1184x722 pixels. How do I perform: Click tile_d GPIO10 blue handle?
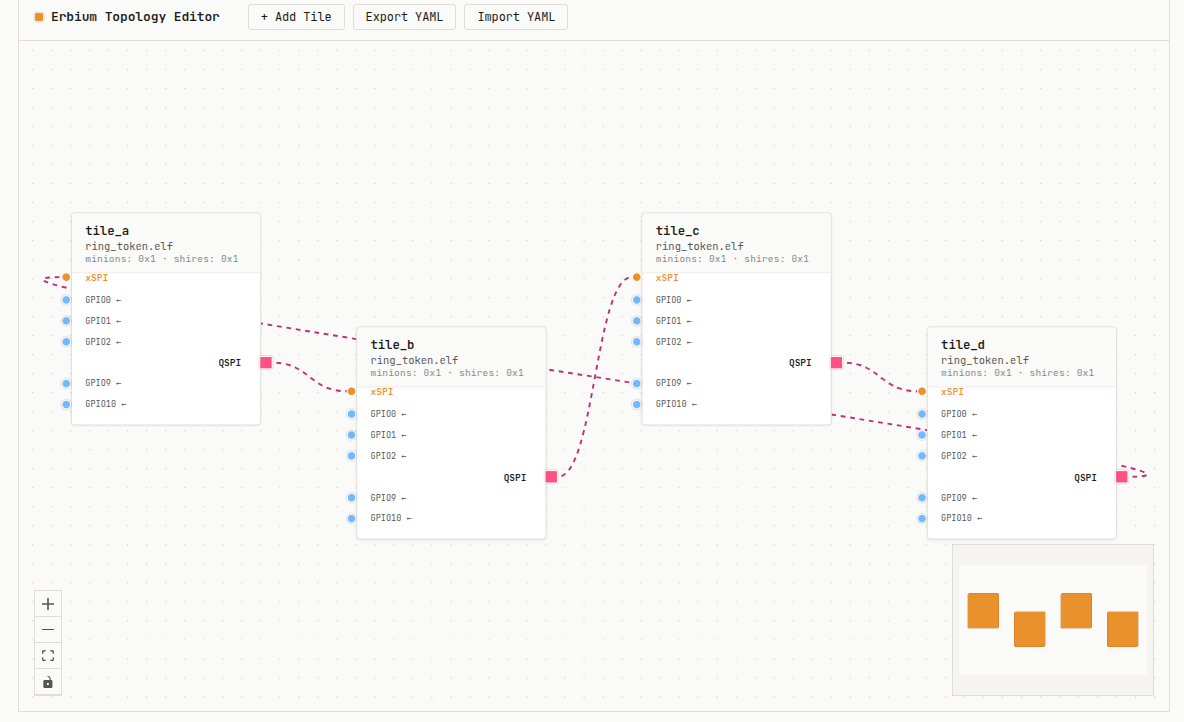922,518
